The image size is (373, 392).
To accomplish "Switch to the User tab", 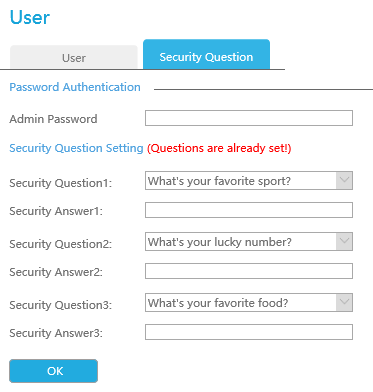I will 74,57.
